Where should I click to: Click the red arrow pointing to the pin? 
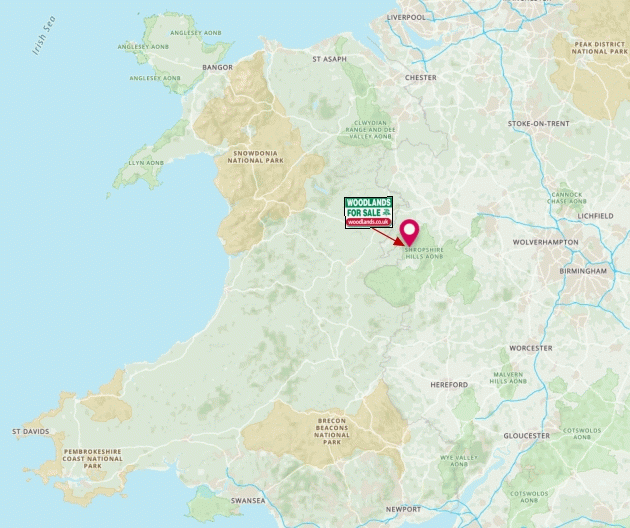tap(388, 237)
